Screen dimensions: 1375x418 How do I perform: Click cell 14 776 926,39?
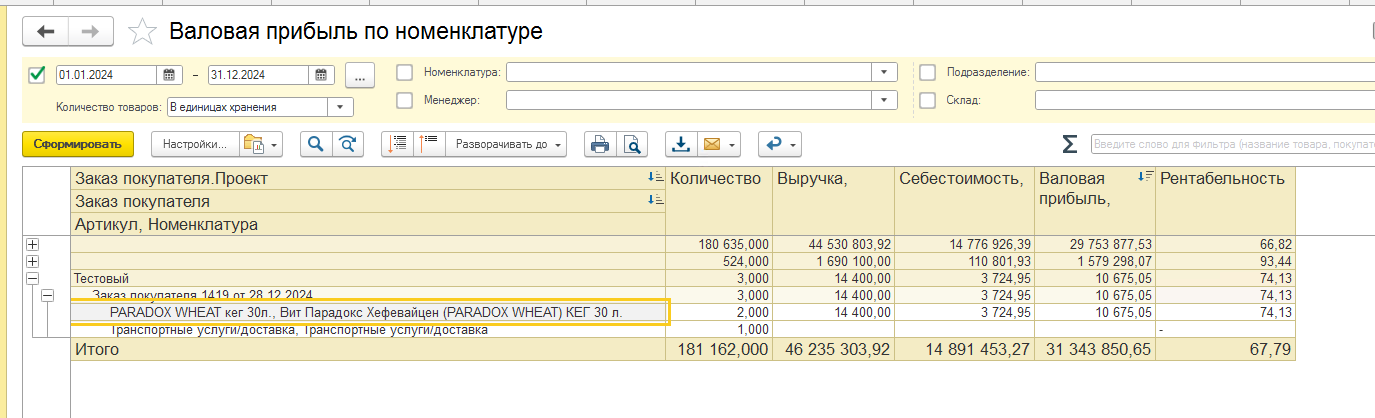[964, 245]
